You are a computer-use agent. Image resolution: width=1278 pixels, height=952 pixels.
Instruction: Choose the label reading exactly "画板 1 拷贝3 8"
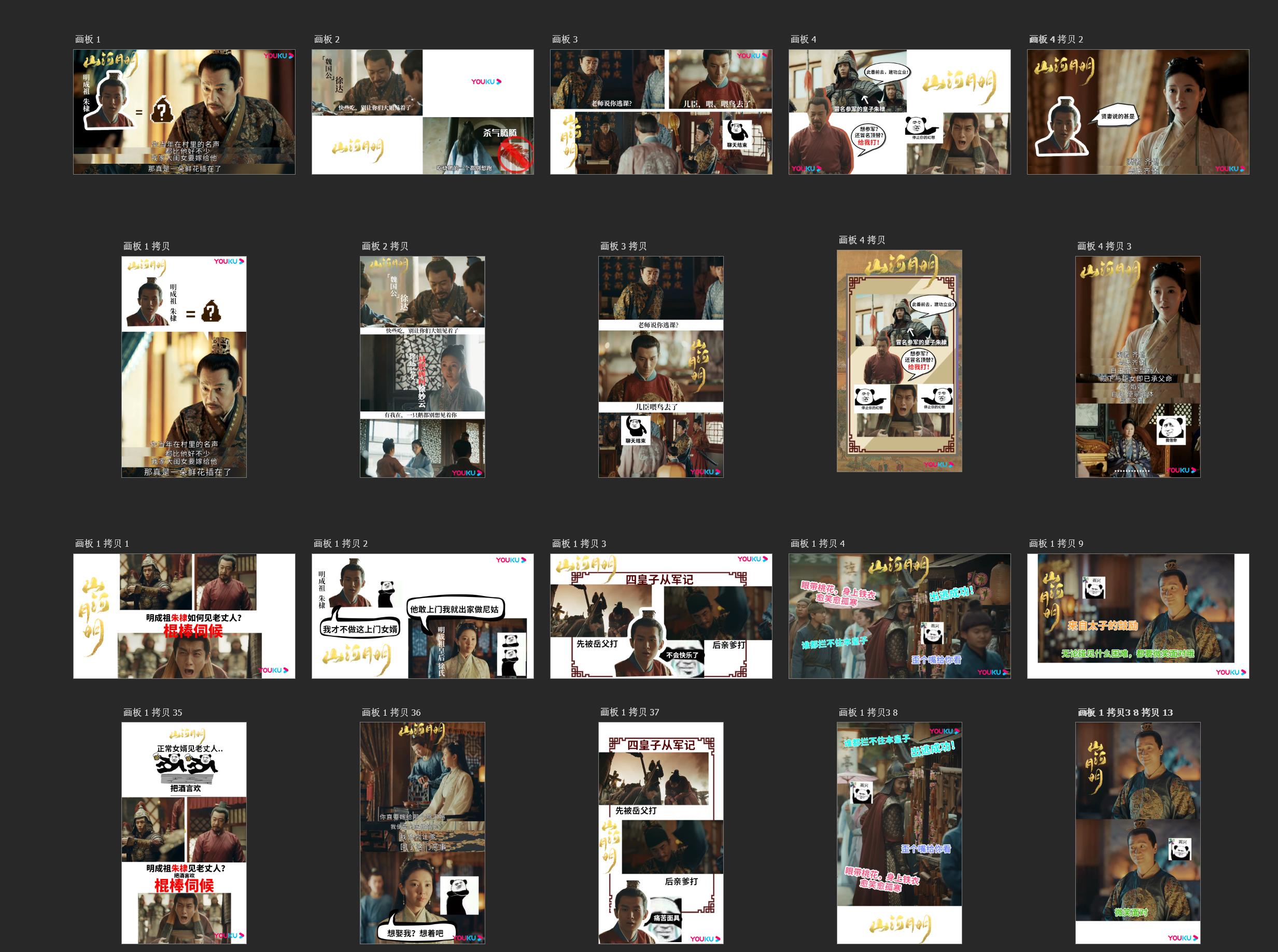[868, 712]
